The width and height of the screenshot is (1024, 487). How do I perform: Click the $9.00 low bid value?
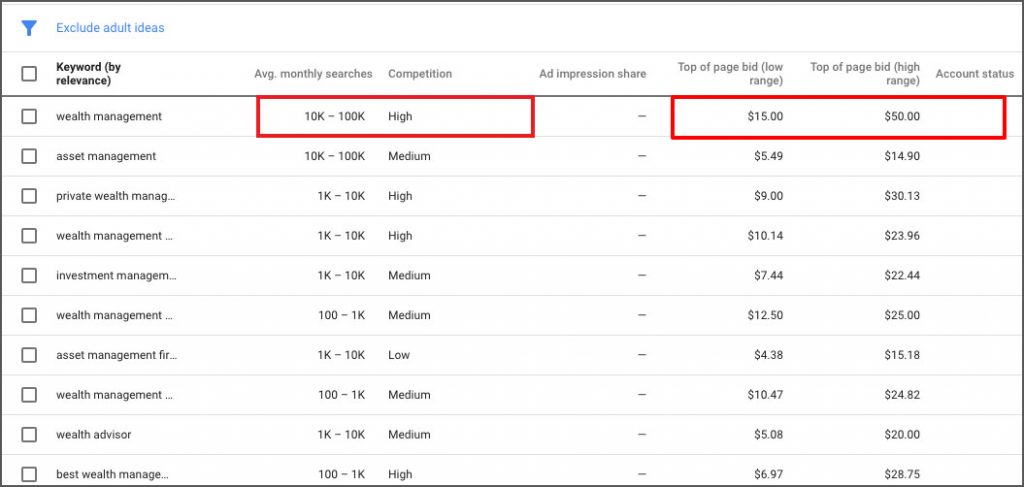[x=769, y=196]
